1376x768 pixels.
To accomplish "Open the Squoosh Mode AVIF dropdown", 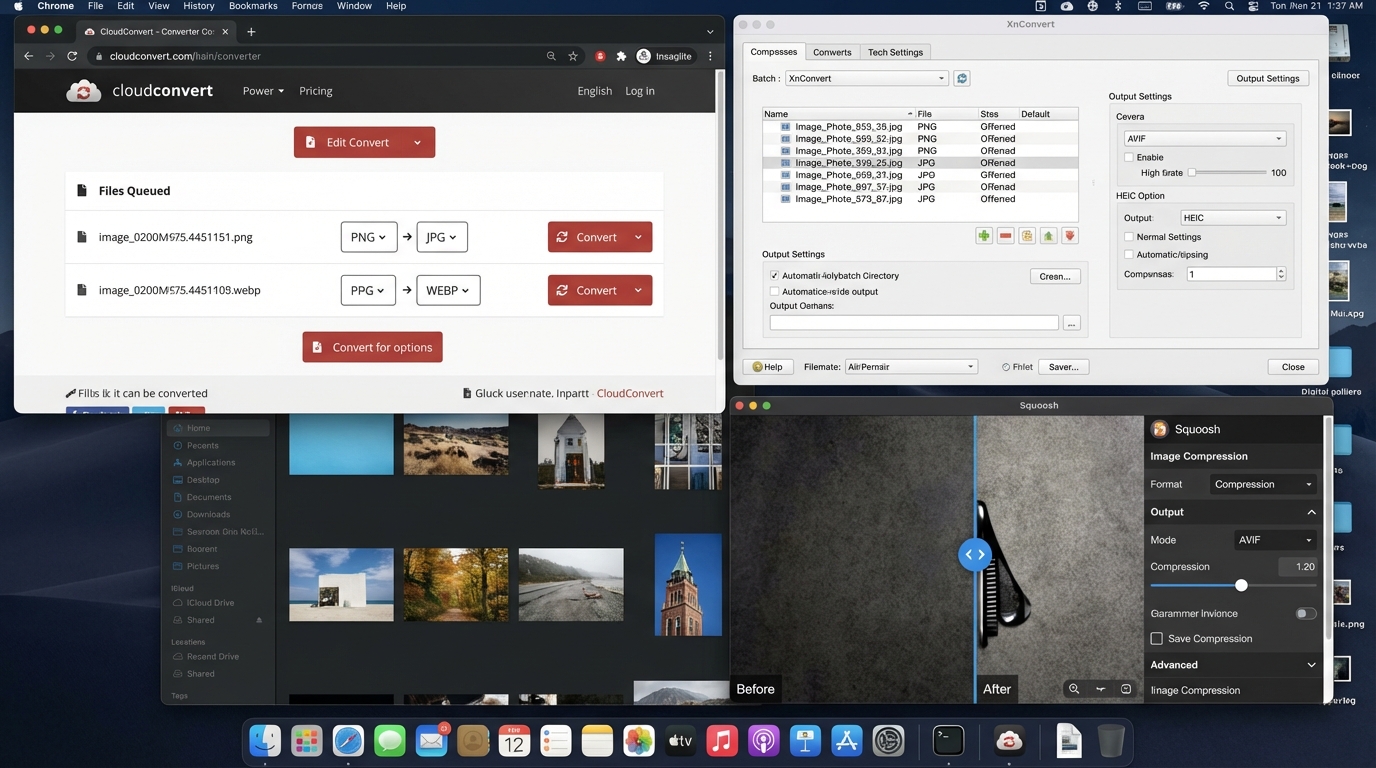I will (1275, 540).
